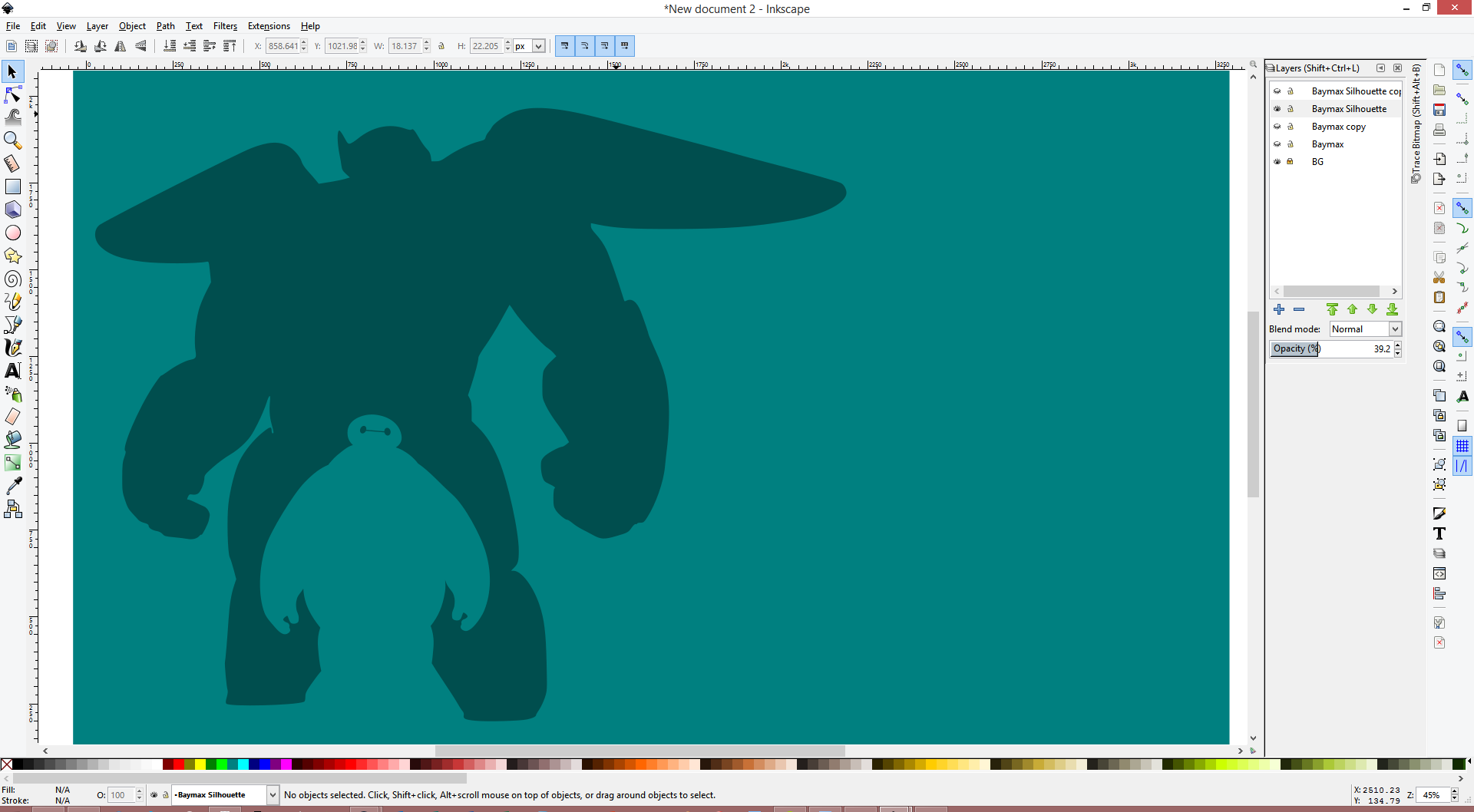Select the Selector arrow tool
1474x812 pixels.
point(13,72)
